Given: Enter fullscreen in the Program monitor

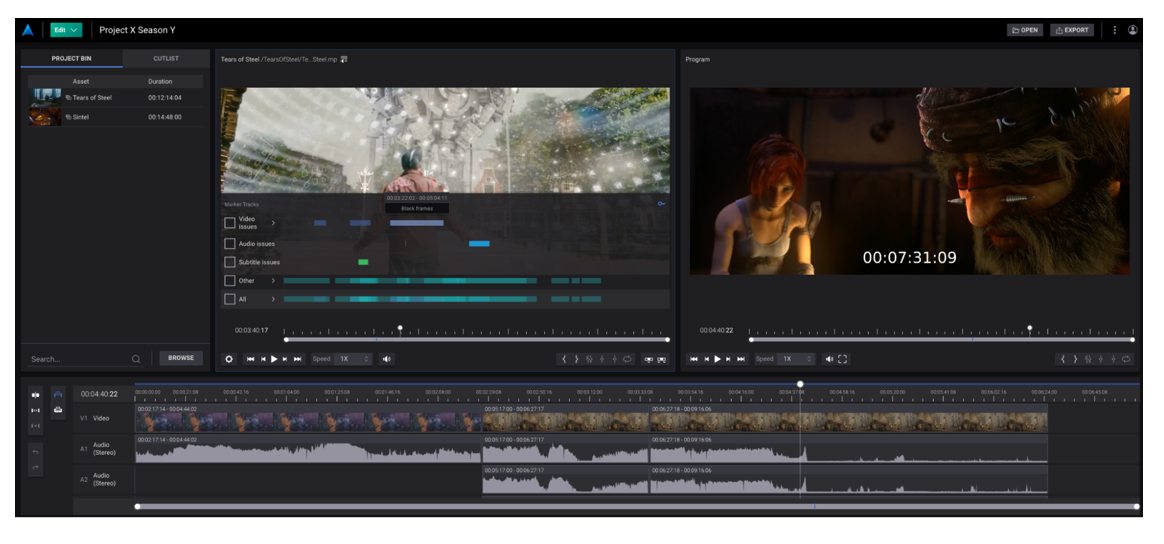Looking at the screenshot, I should pos(842,359).
